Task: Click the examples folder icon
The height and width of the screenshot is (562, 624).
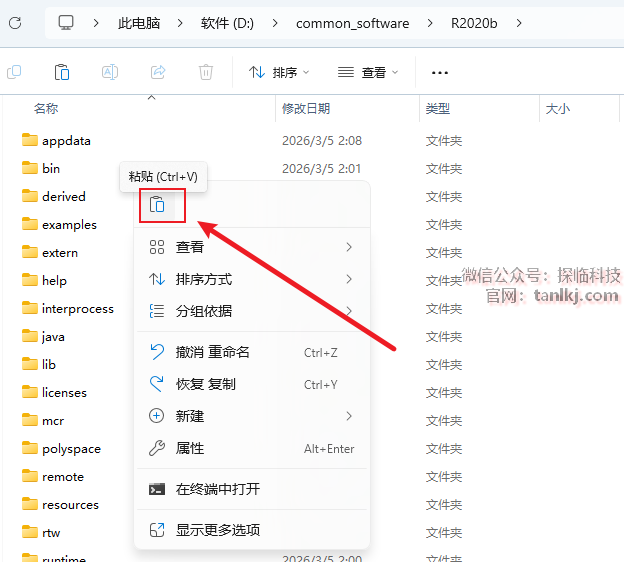Action: 30,224
